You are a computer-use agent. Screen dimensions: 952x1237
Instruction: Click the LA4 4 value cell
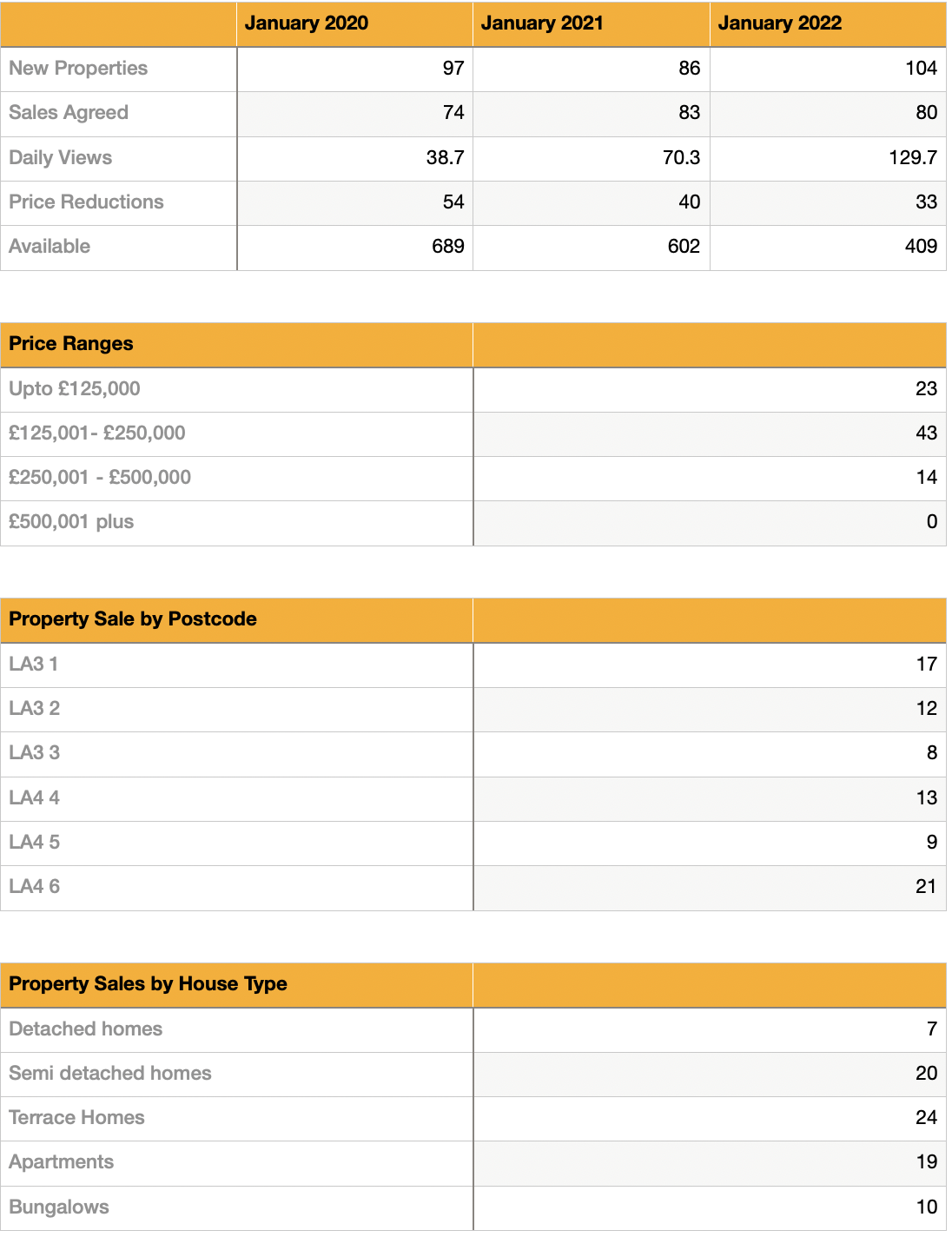(926, 798)
